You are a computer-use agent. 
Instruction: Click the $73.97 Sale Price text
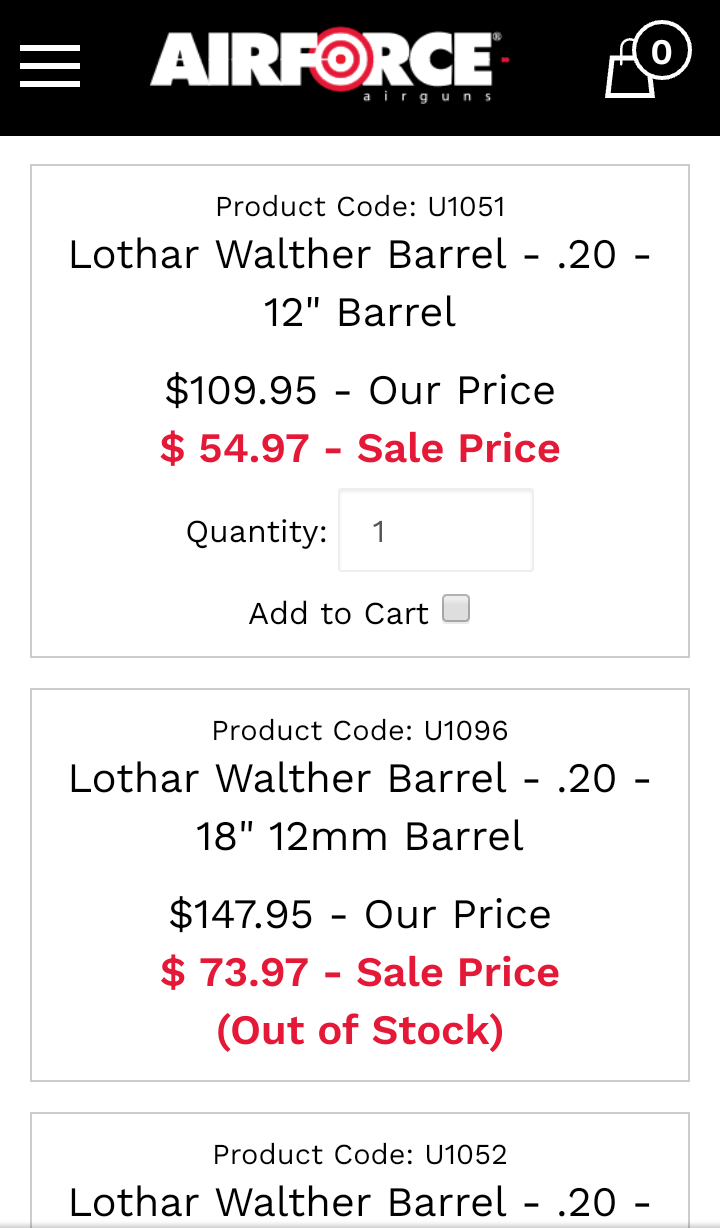pos(360,972)
